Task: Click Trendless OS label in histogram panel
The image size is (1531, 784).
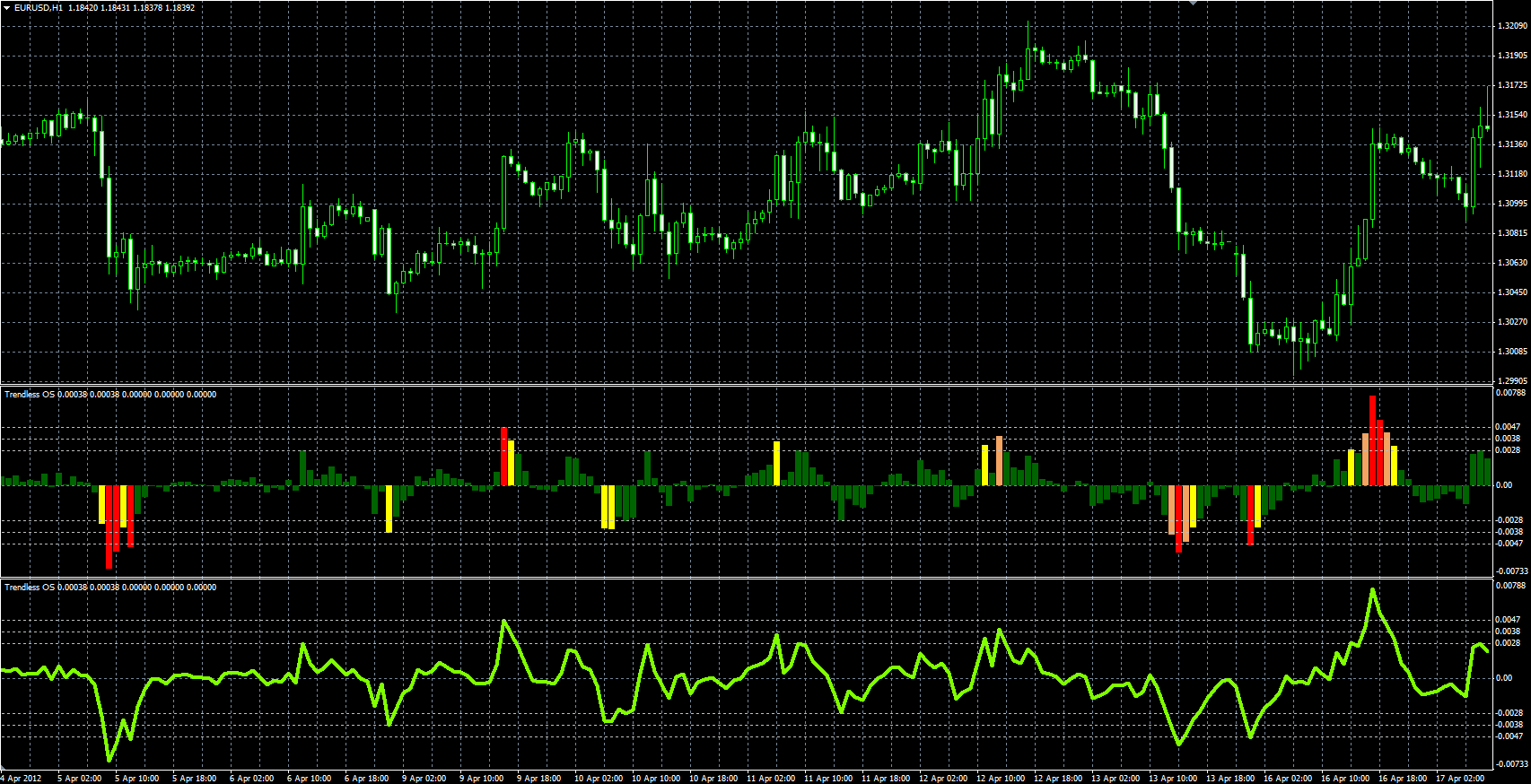Action: pyautogui.click(x=30, y=394)
